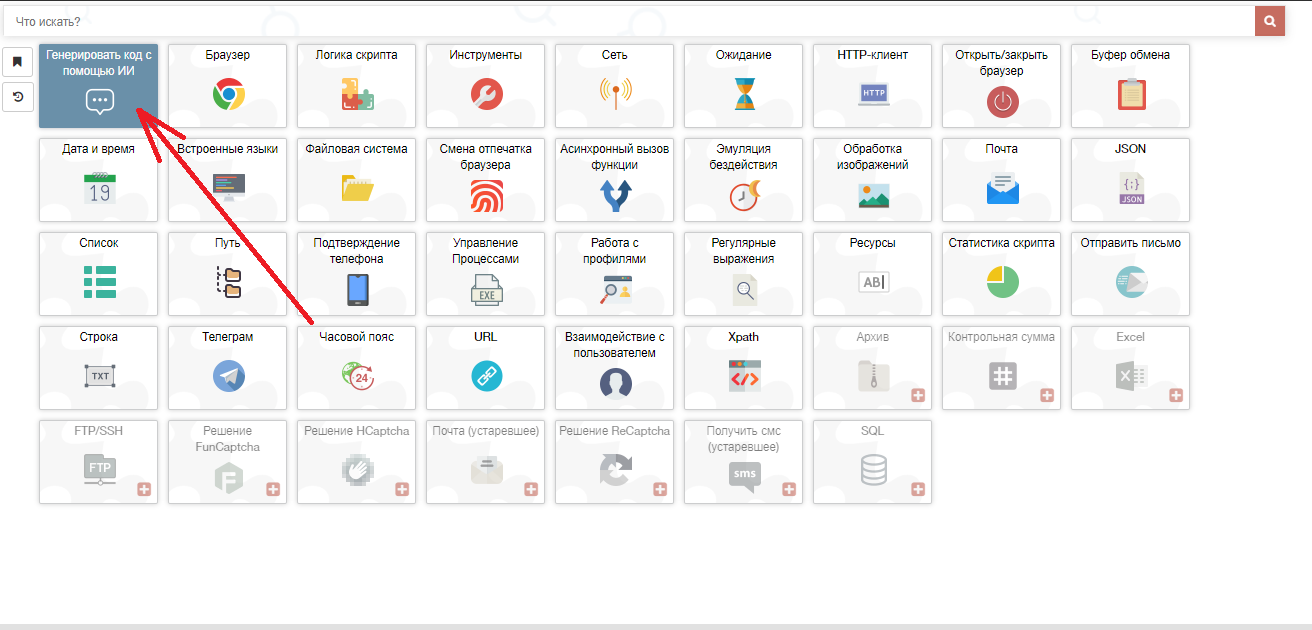The image size is (1312, 630).
Task: Open the bookmark icon in the sidebar
Action: pyautogui.click(x=17, y=62)
